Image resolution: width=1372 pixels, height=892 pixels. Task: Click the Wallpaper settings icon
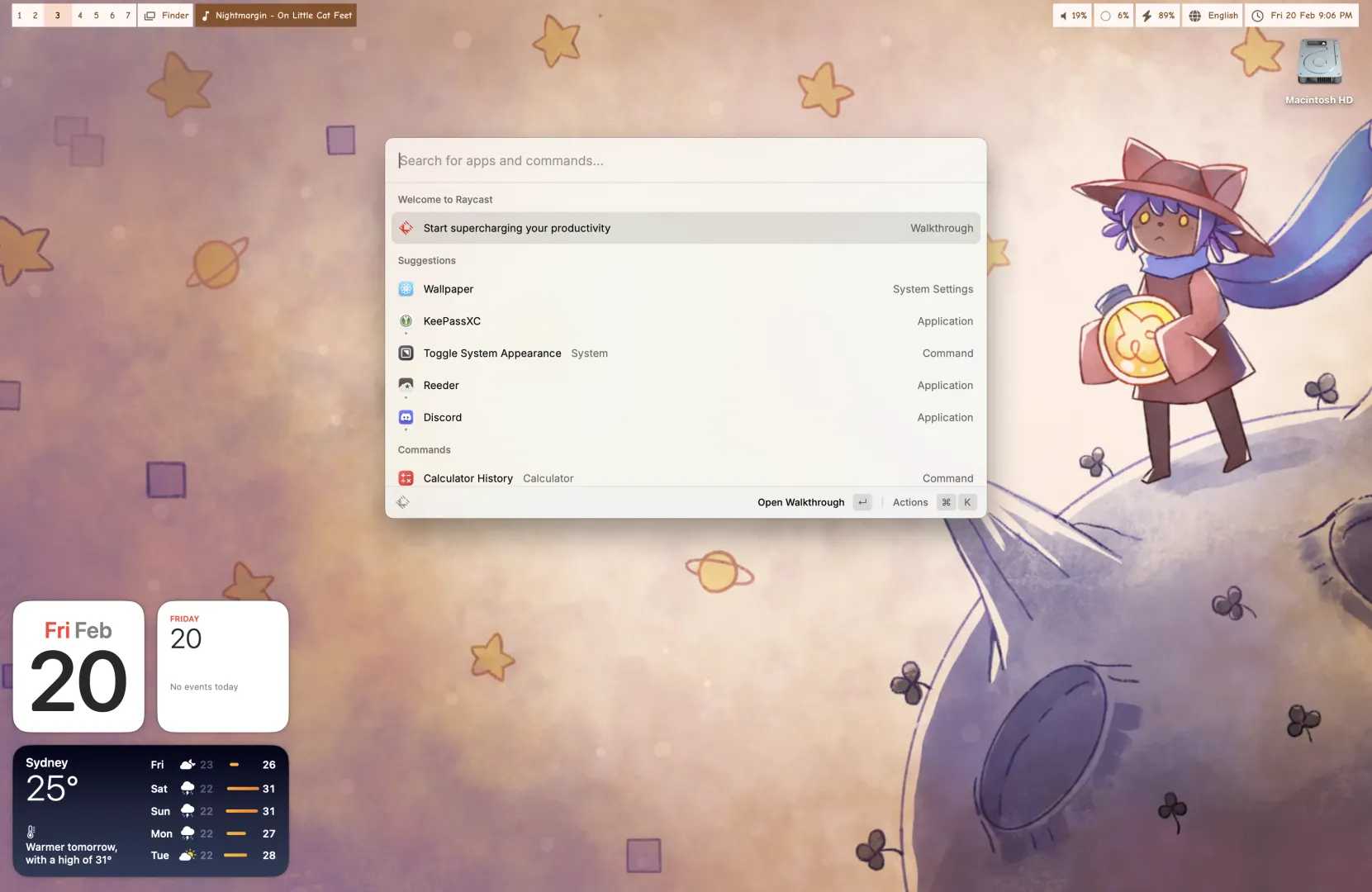tap(406, 289)
